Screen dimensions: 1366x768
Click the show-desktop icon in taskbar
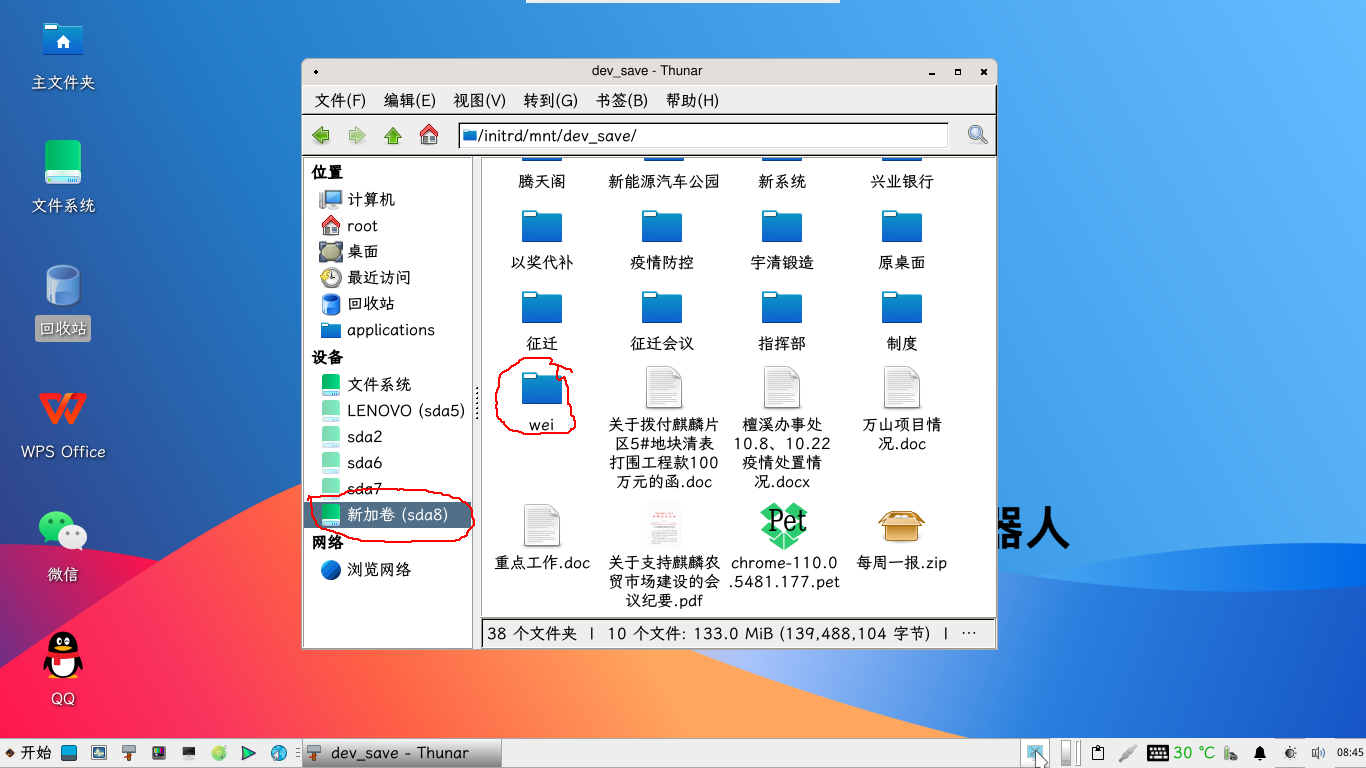[69, 753]
